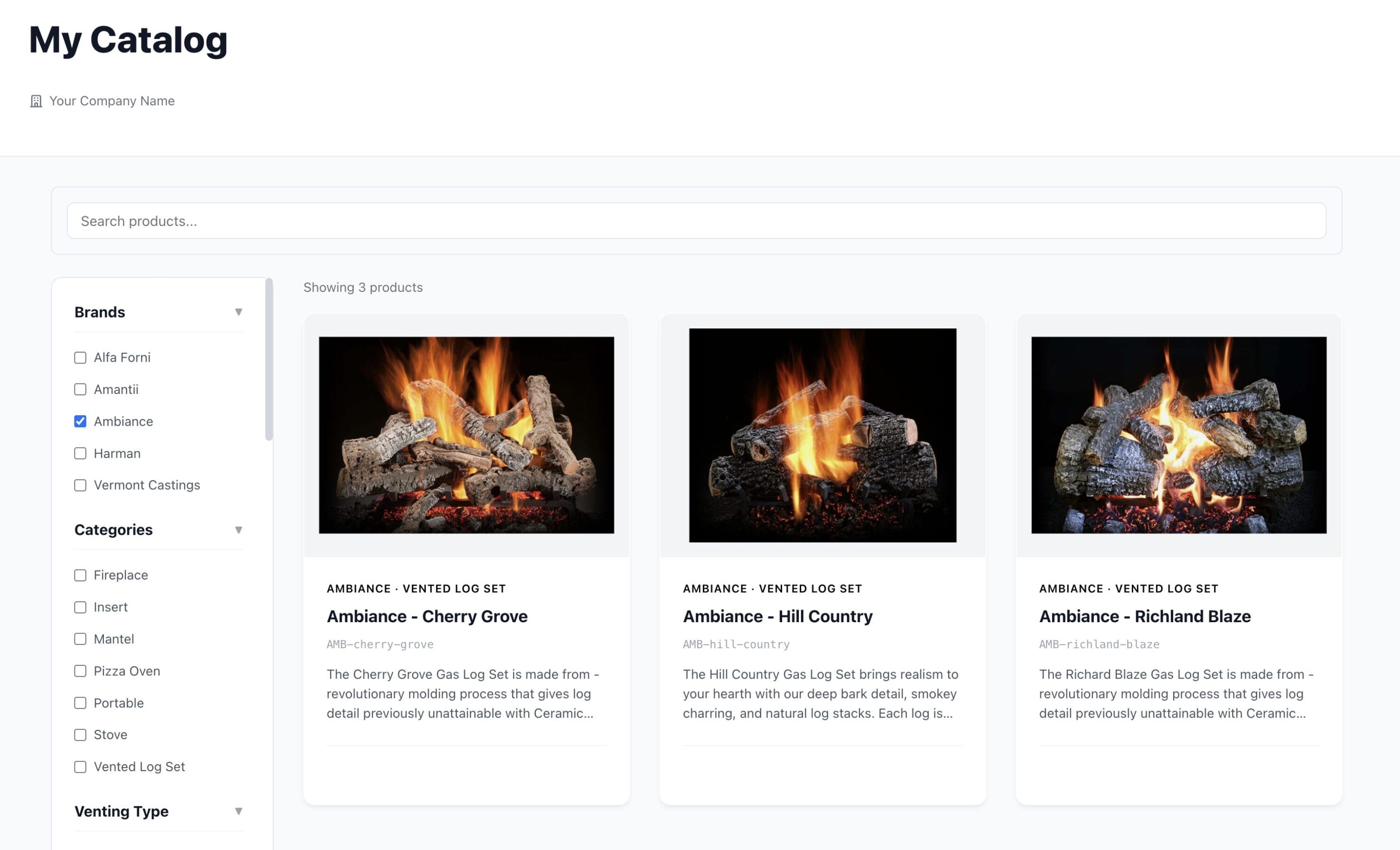Check the Fireplace category checkbox
1400x850 pixels.
[x=80, y=575]
